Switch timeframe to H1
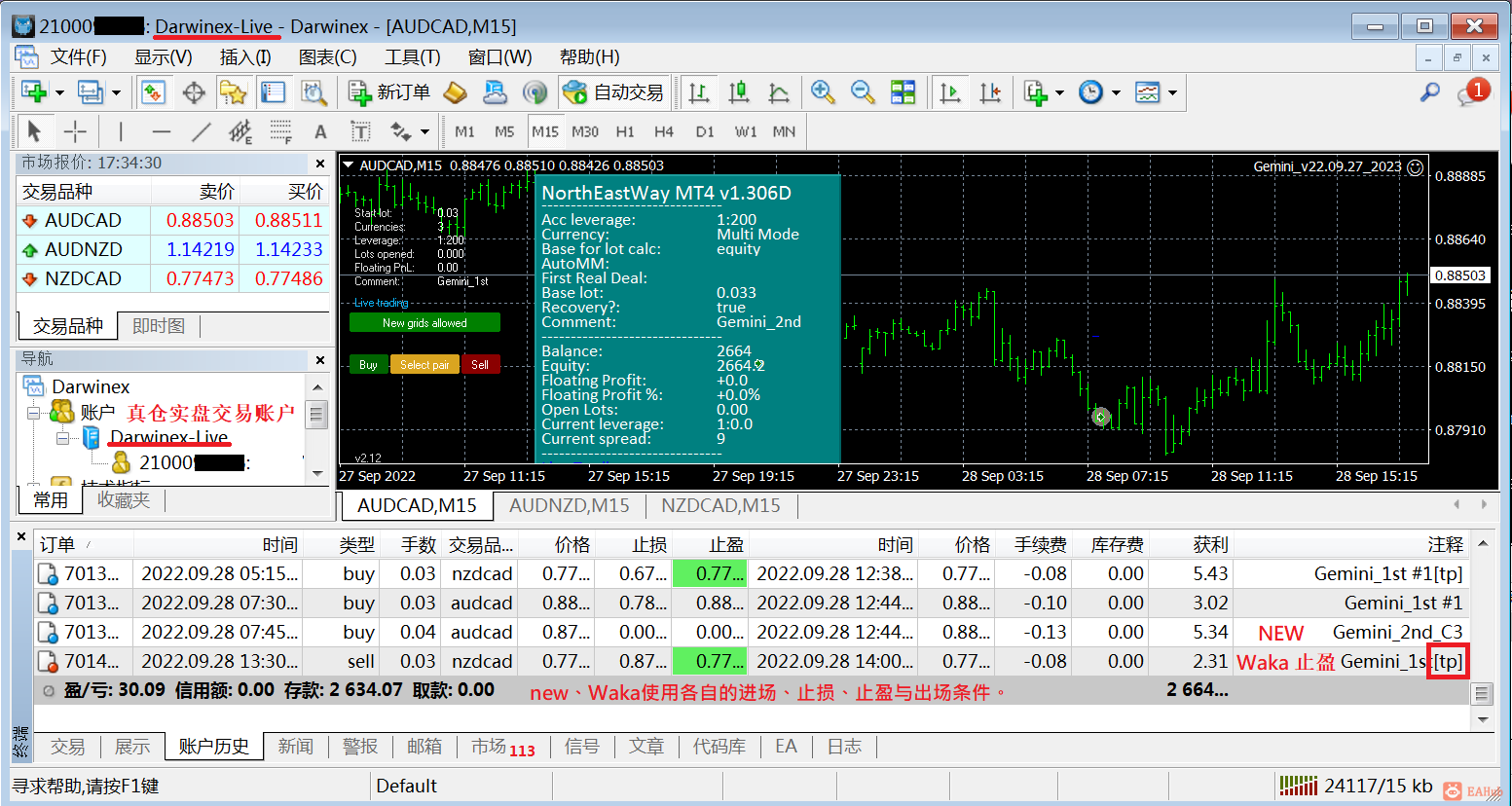1512x806 pixels. tap(625, 131)
